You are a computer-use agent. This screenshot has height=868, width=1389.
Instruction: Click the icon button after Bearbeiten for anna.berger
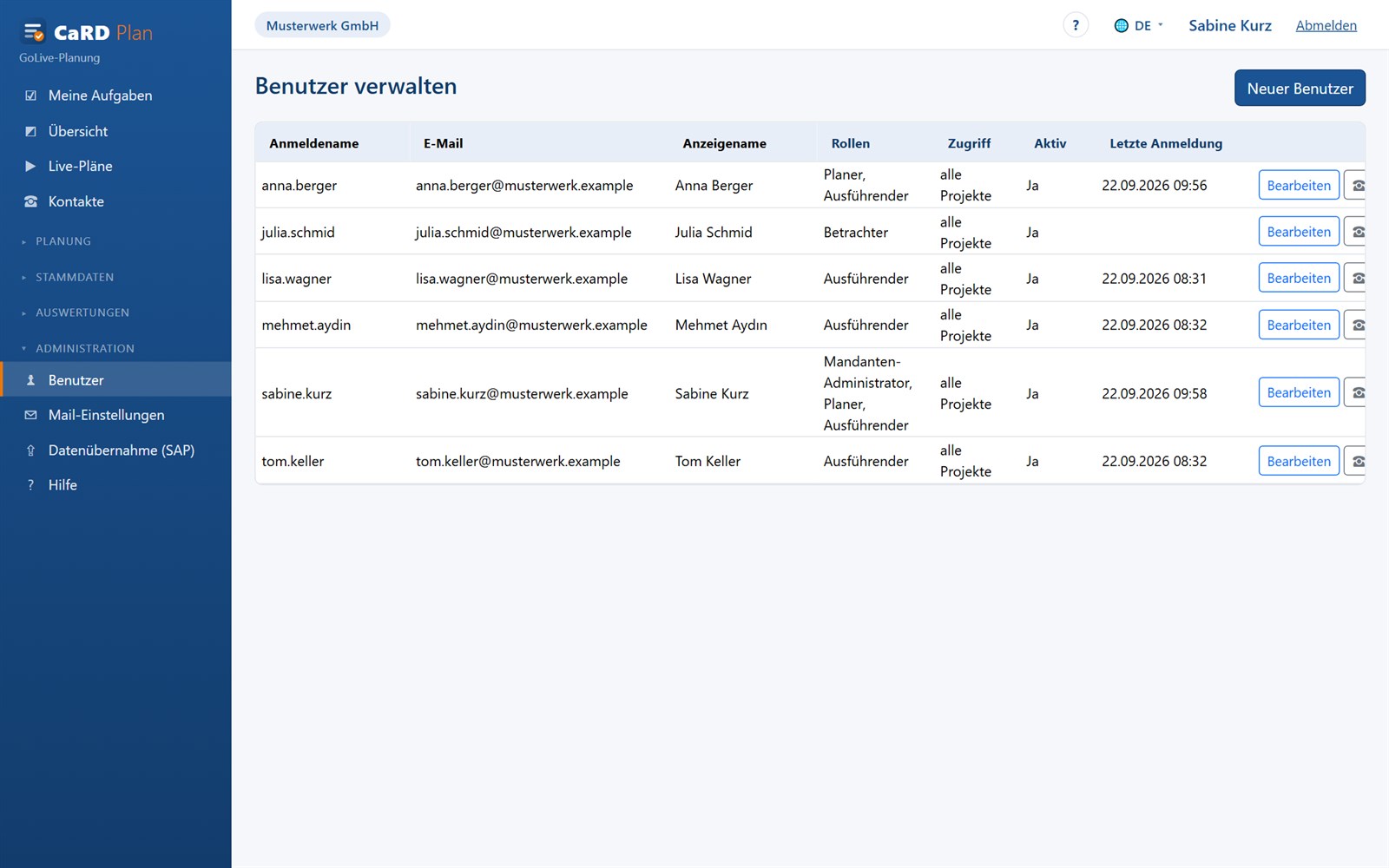point(1356,186)
